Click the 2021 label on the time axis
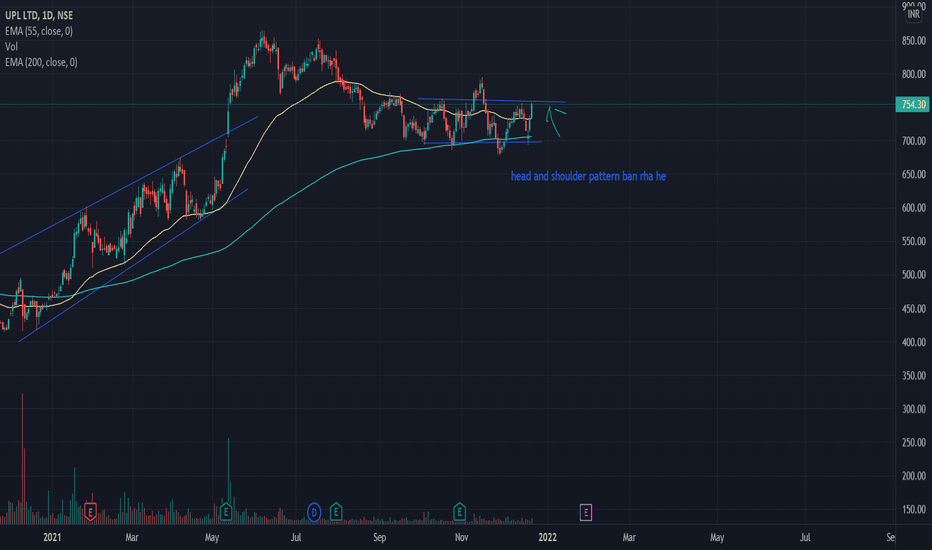Image resolution: width=932 pixels, height=550 pixels. coord(52,538)
